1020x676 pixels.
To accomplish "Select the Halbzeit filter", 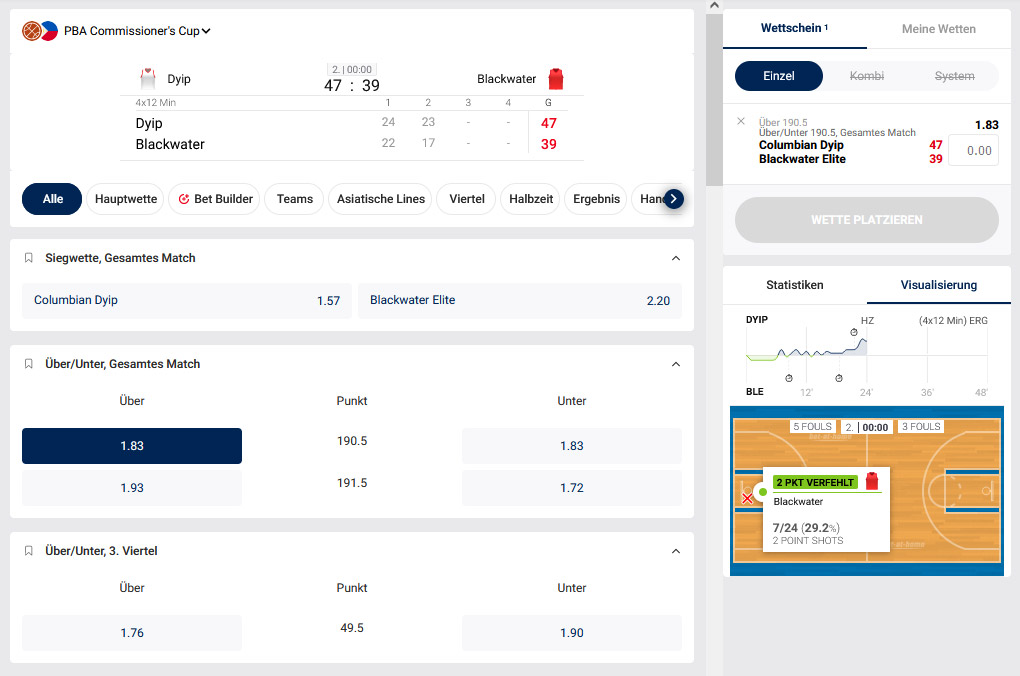I will pos(531,199).
